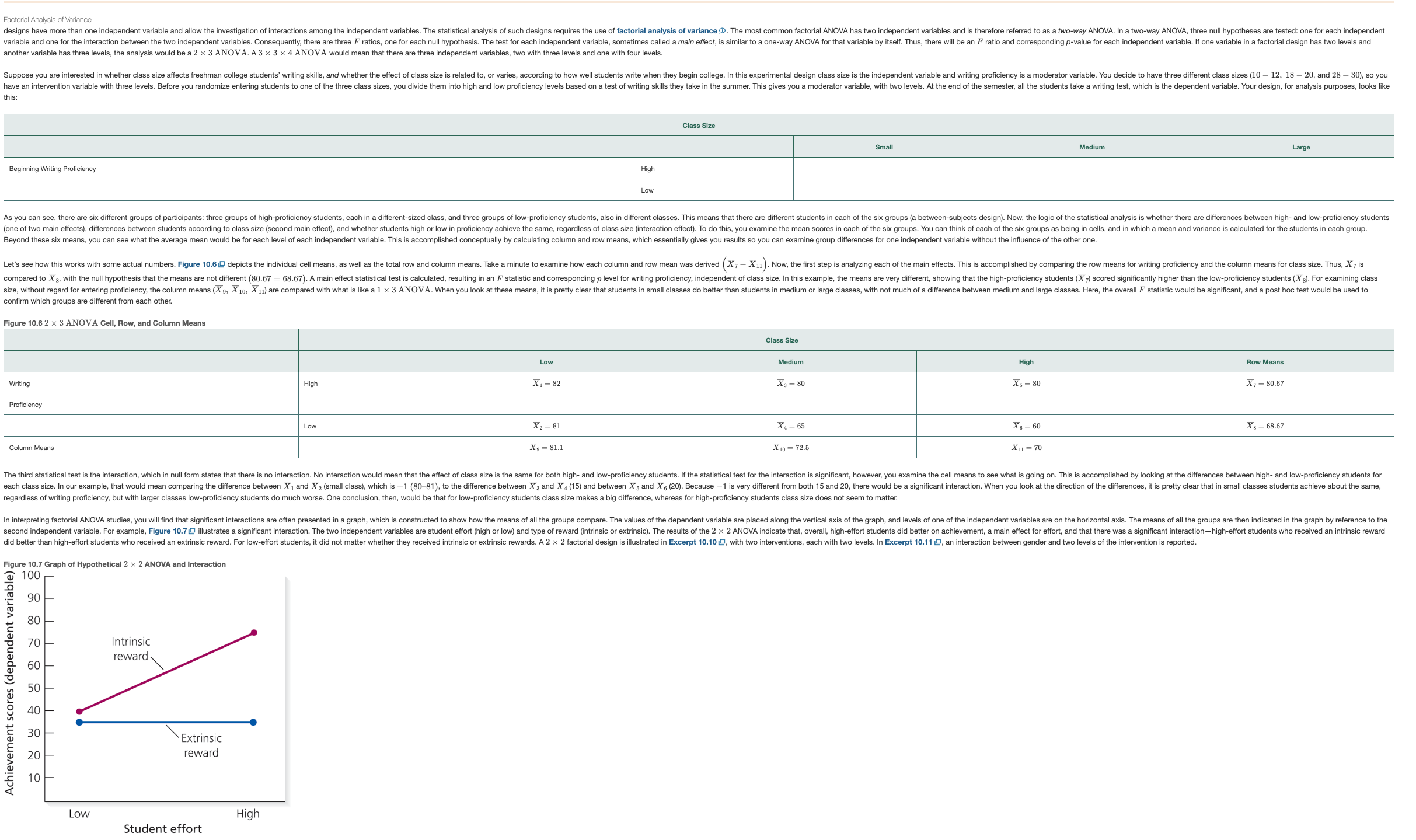This screenshot has width=1416, height=840.
Task: Select the cell showing X2 = 81
Action: pos(546,426)
